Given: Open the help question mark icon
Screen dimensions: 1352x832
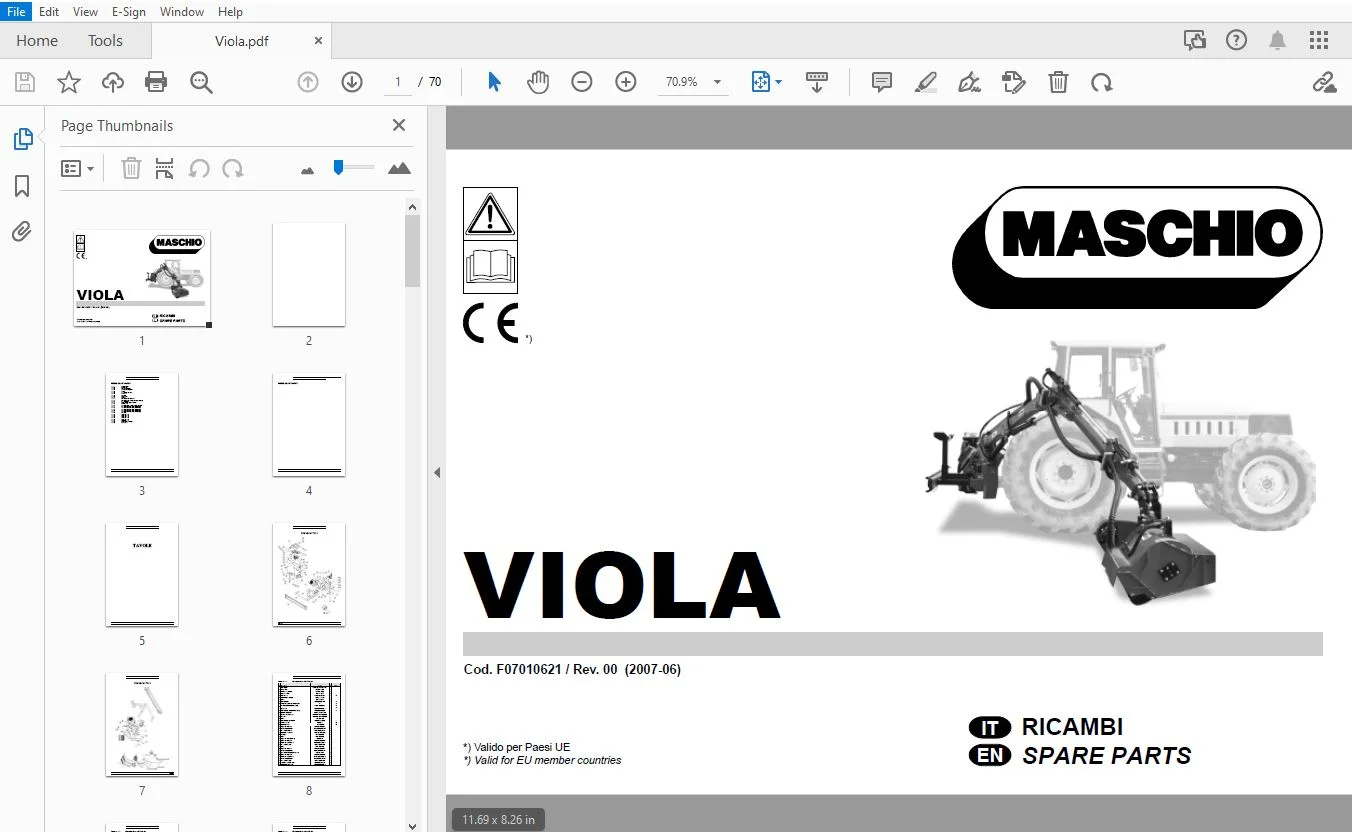Looking at the screenshot, I should 1237,41.
